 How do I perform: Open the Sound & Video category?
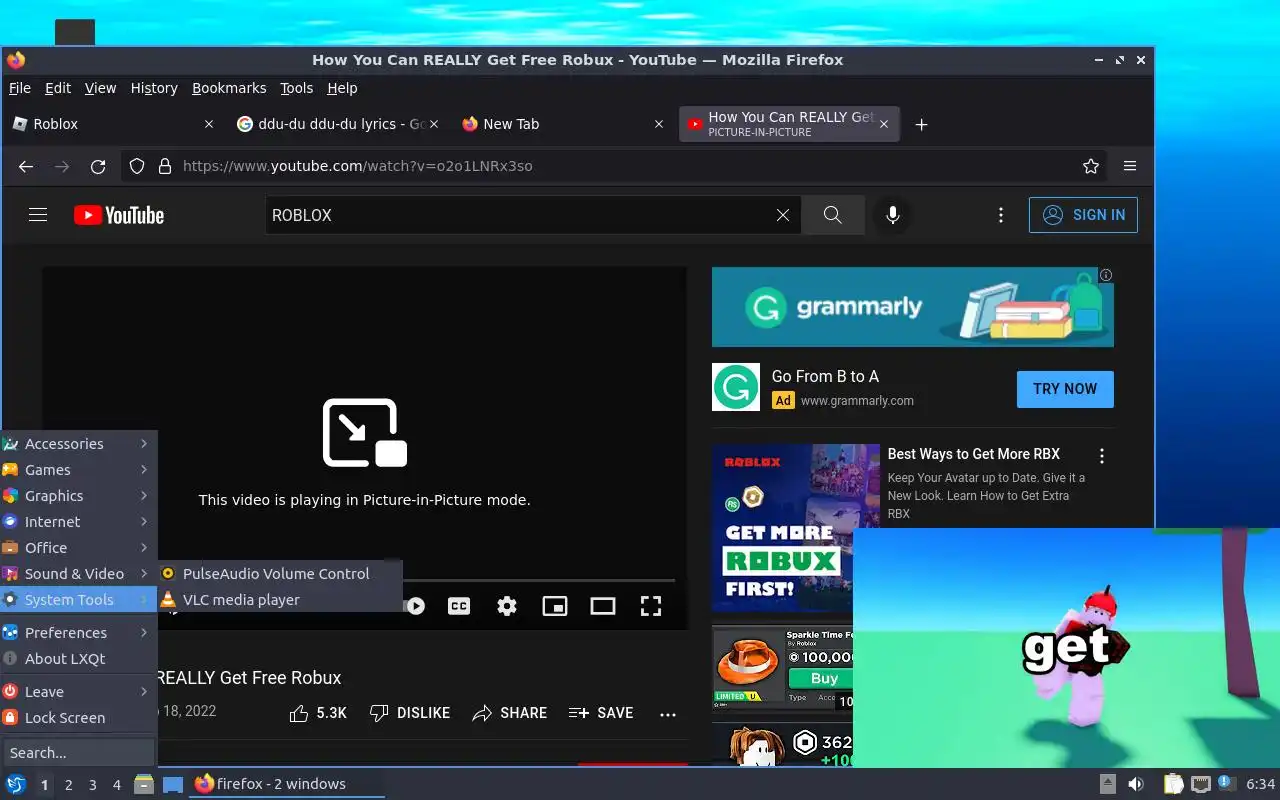[78, 574]
